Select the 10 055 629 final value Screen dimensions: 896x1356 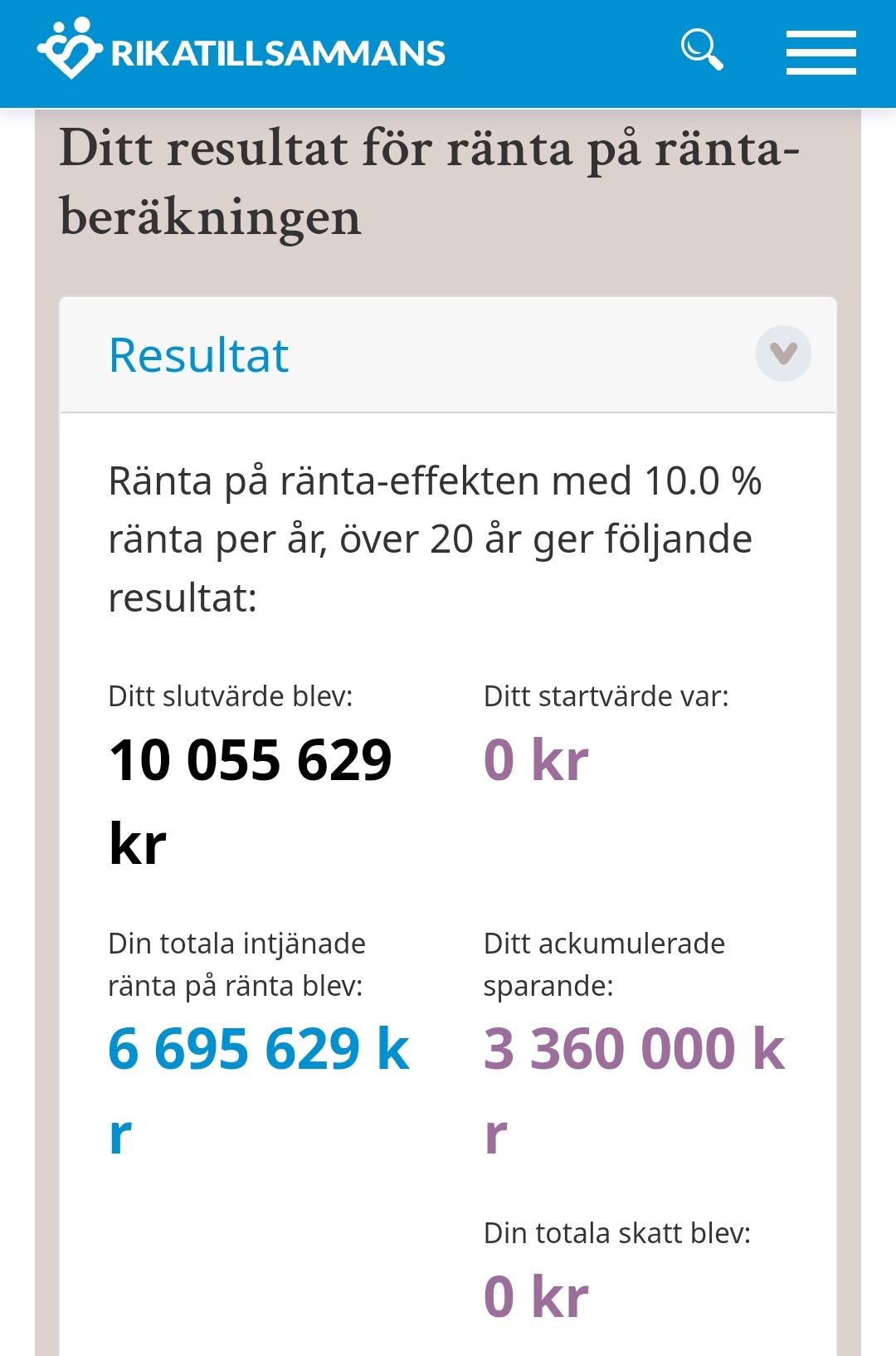pyautogui.click(x=250, y=760)
